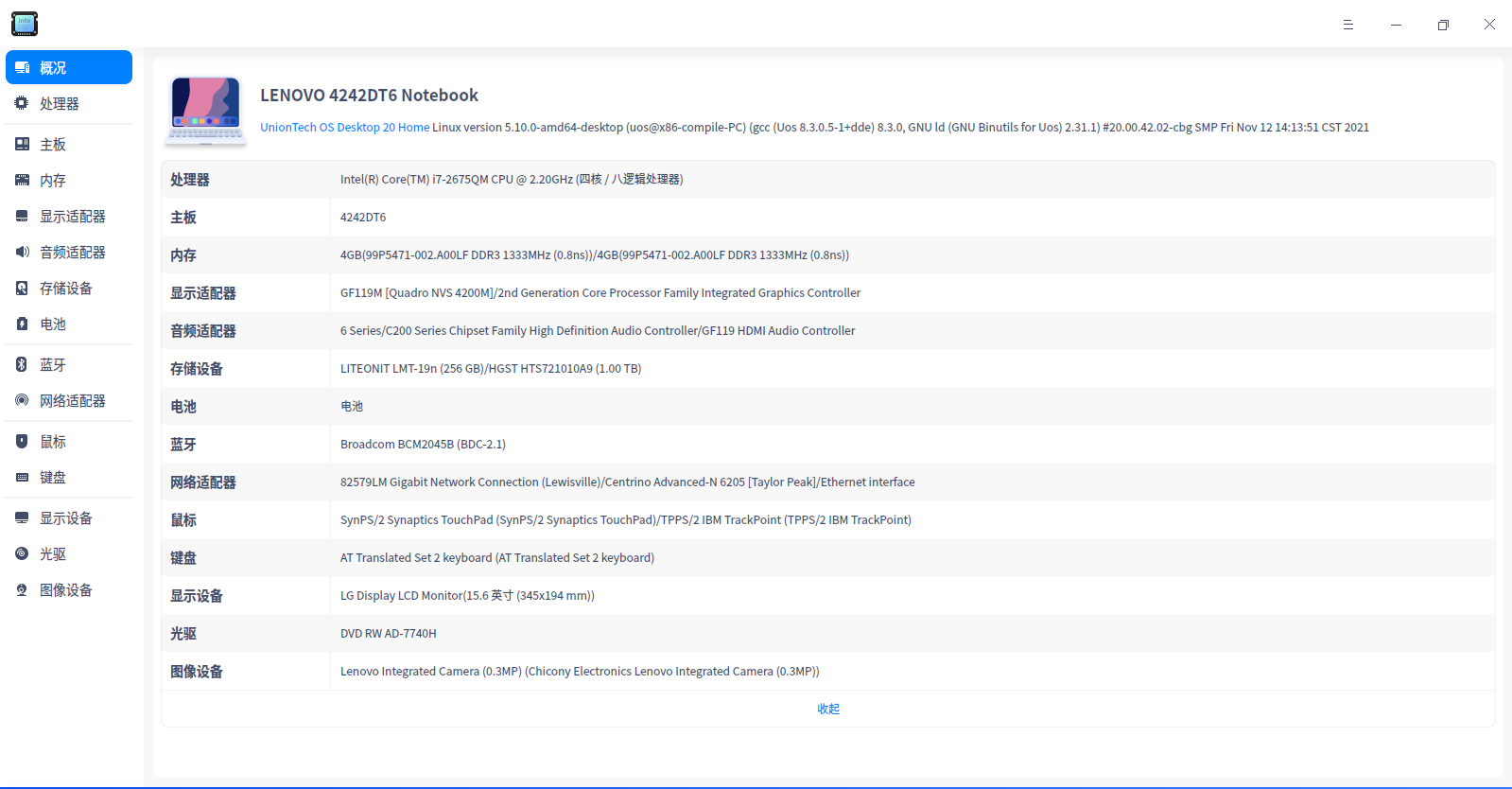The image size is (1512, 789).
Task: Minimize the device manager window
Action: click(1396, 25)
